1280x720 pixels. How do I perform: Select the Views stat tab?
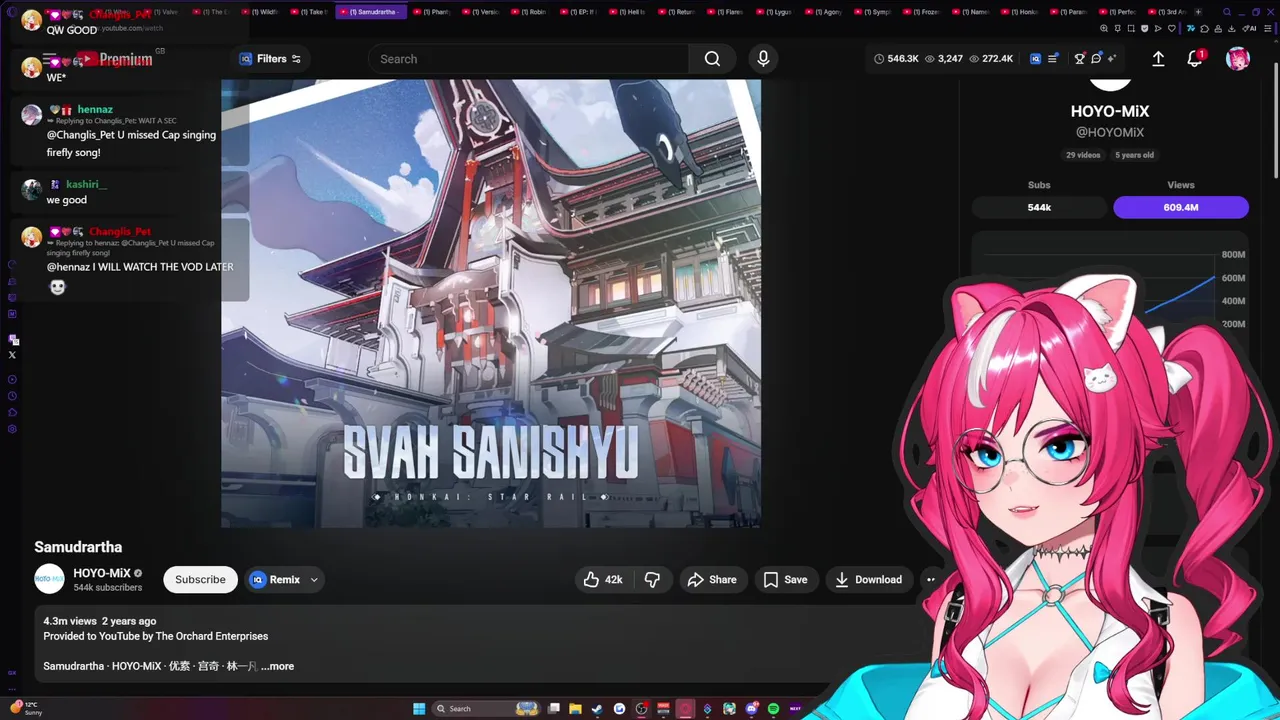1181,207
